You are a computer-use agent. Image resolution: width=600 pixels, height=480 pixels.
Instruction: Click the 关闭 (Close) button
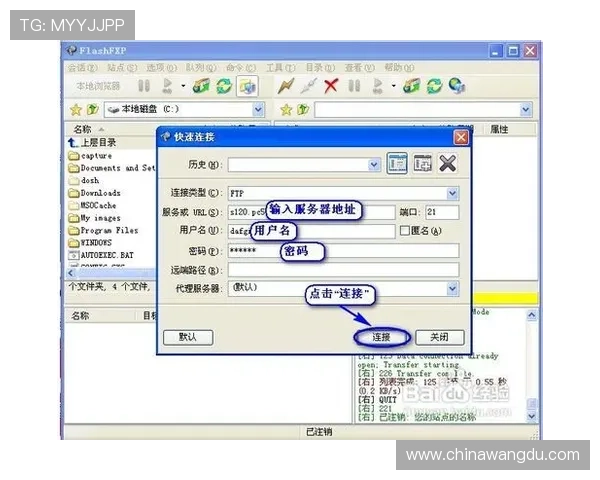439,337
